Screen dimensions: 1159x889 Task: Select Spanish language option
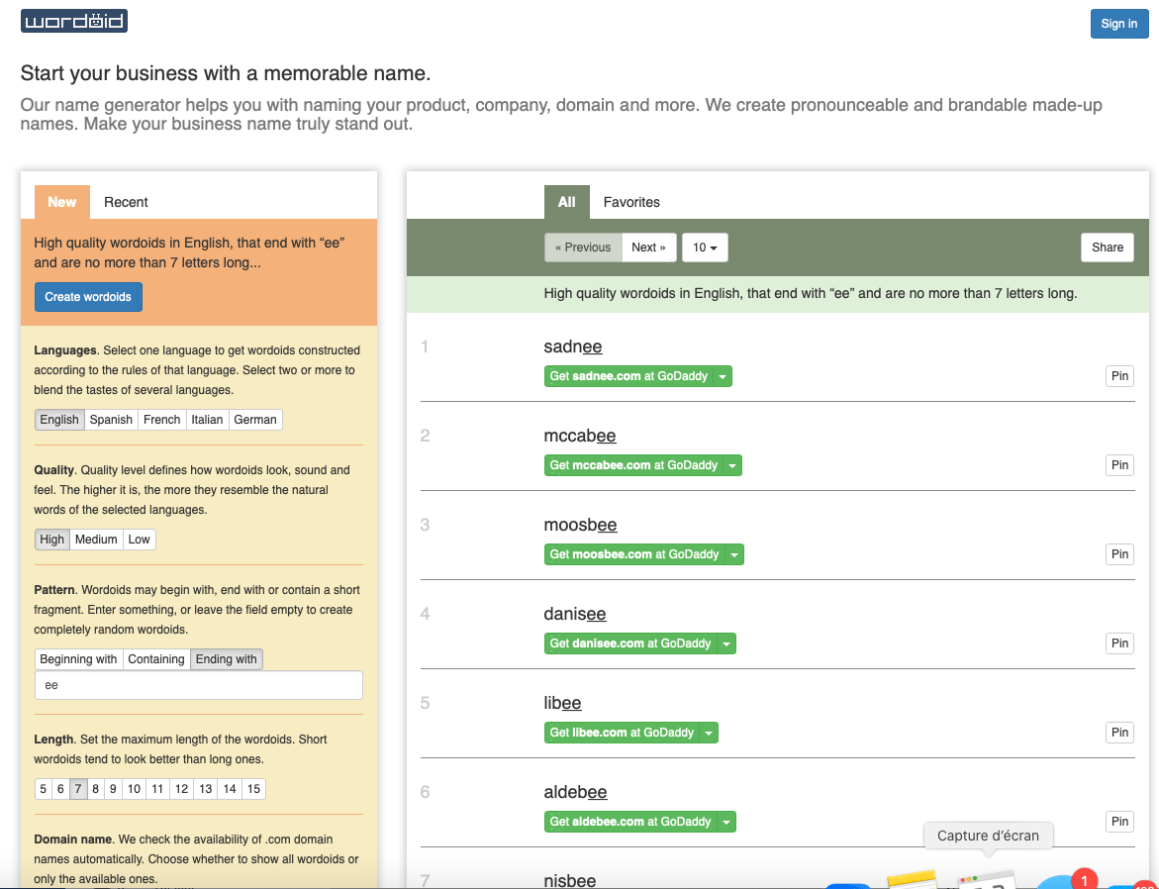111,420
